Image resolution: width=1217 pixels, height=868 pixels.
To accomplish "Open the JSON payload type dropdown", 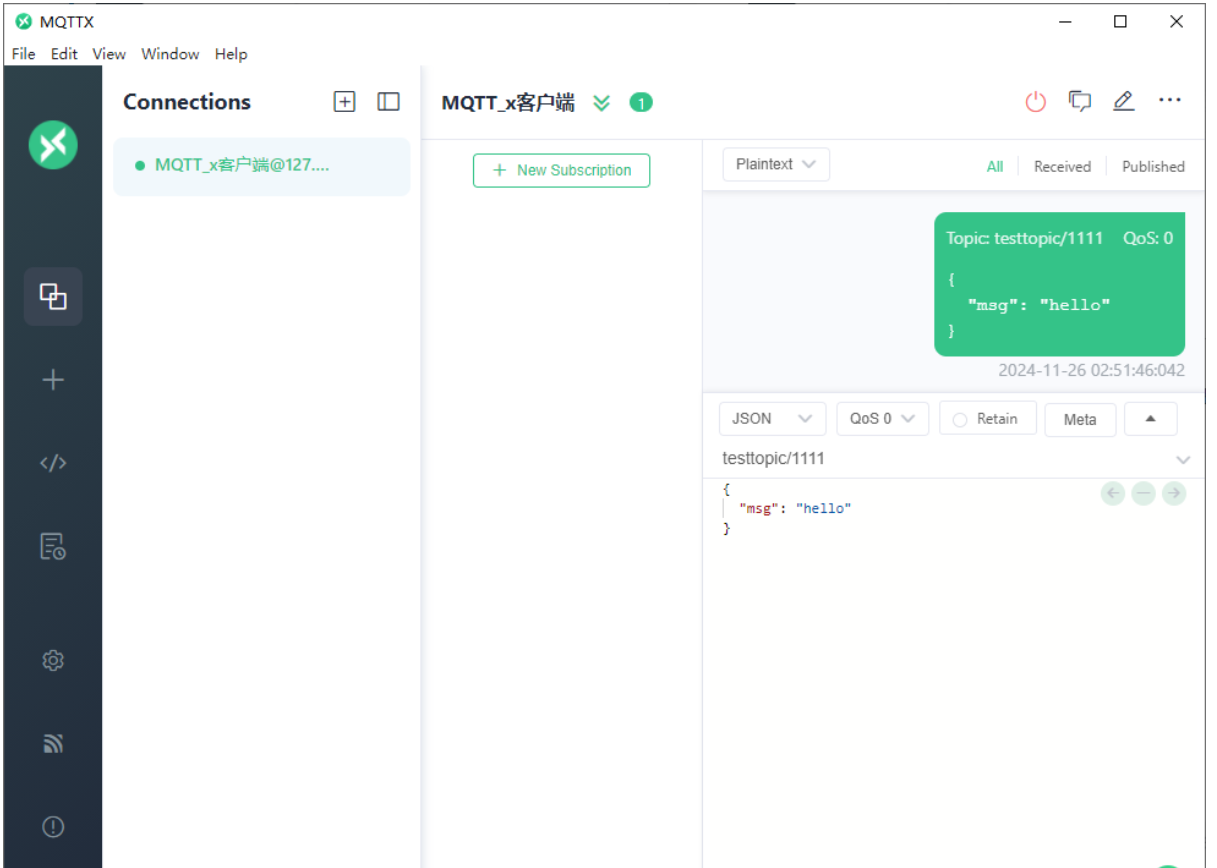I will click(x=772, y=419).
